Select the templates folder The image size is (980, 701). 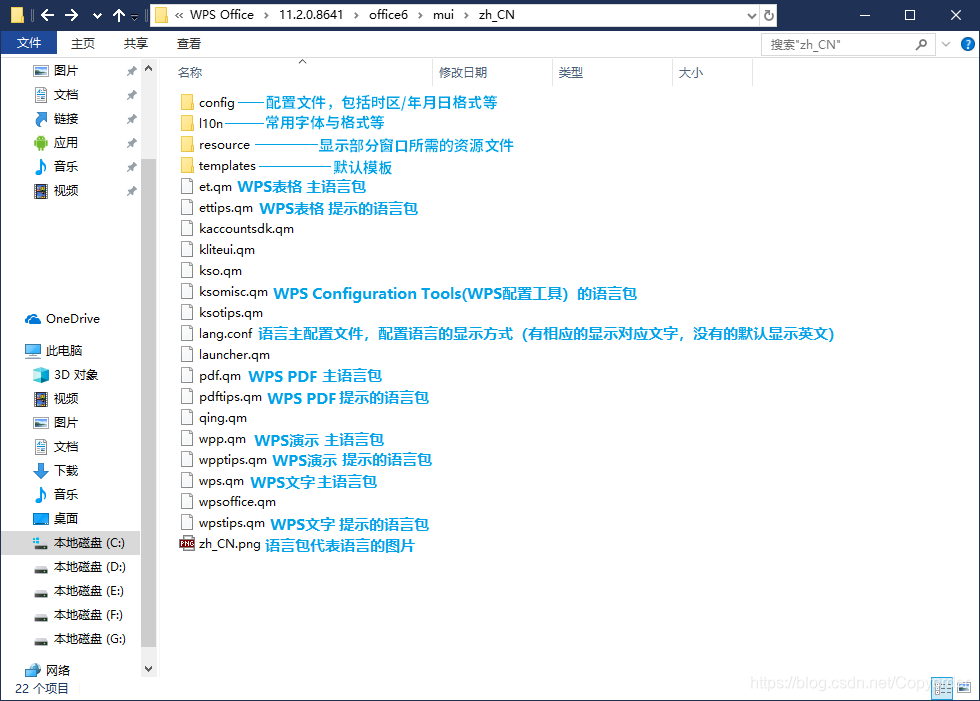(227, 166)
